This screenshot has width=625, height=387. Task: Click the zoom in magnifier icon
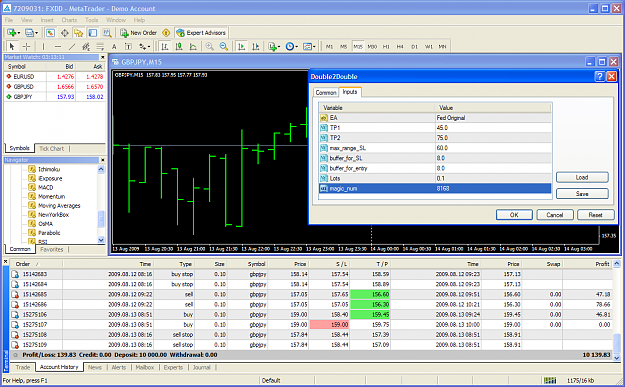209,47
